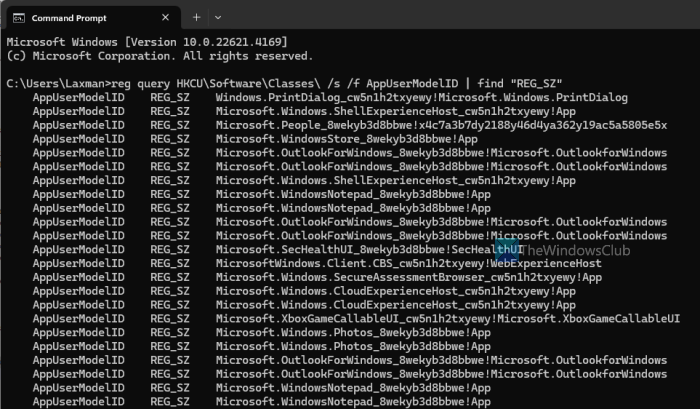
Task: Click the MicrosoftWindows.Client.CBS WebExperienceHost value
Action: coord(408,263)
